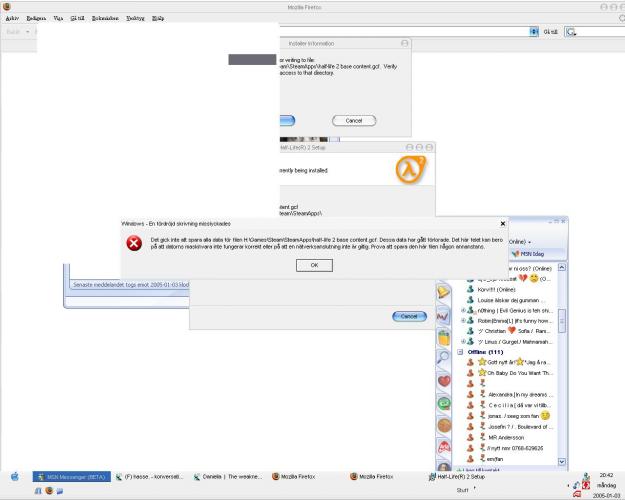Click the red tray icon next to the clock
The image size is (625, 500).
586,485
